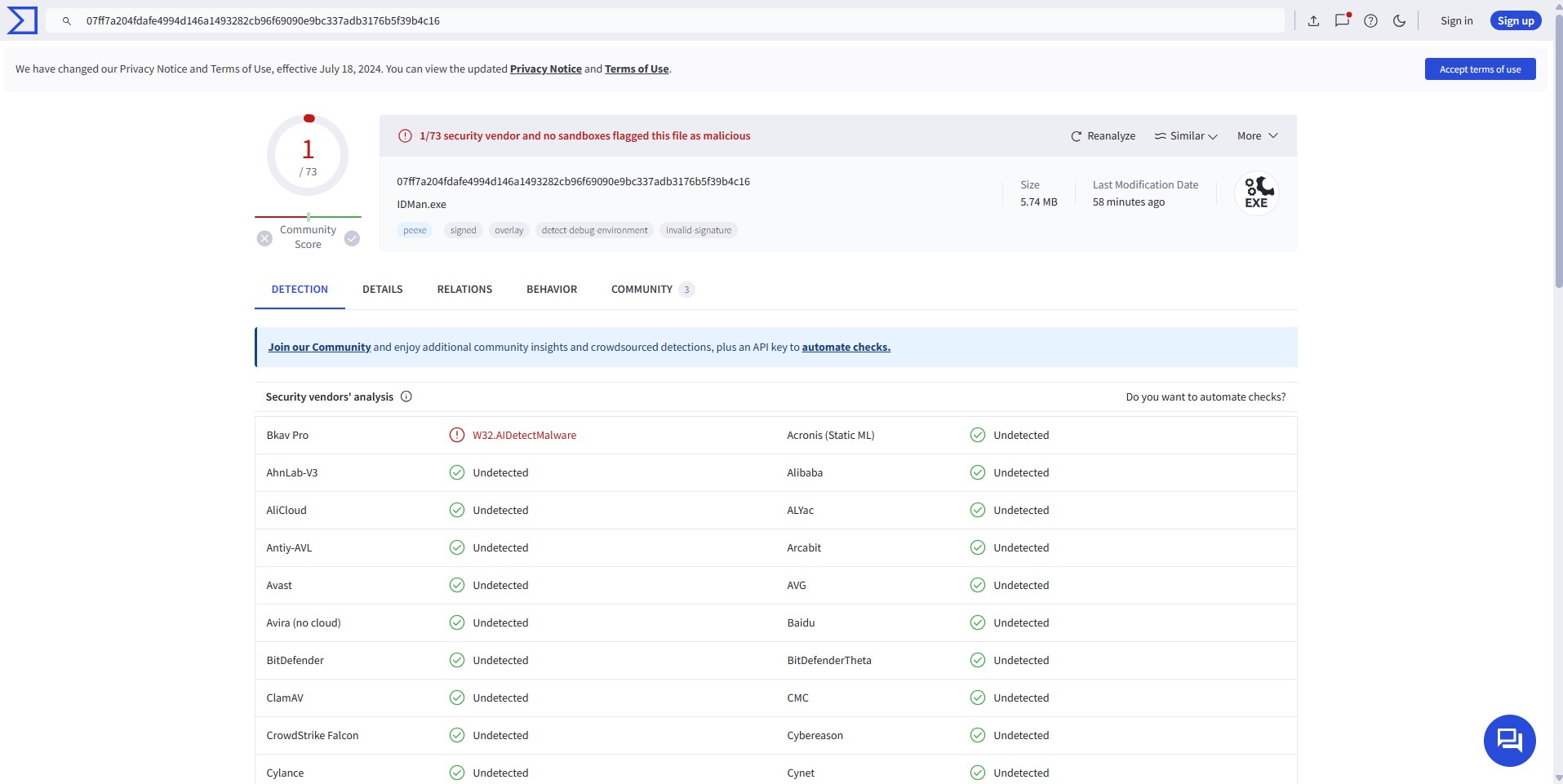Click Alibaba undetected check icon
The height and width of the screenshot is (784, 1563).
978,472
